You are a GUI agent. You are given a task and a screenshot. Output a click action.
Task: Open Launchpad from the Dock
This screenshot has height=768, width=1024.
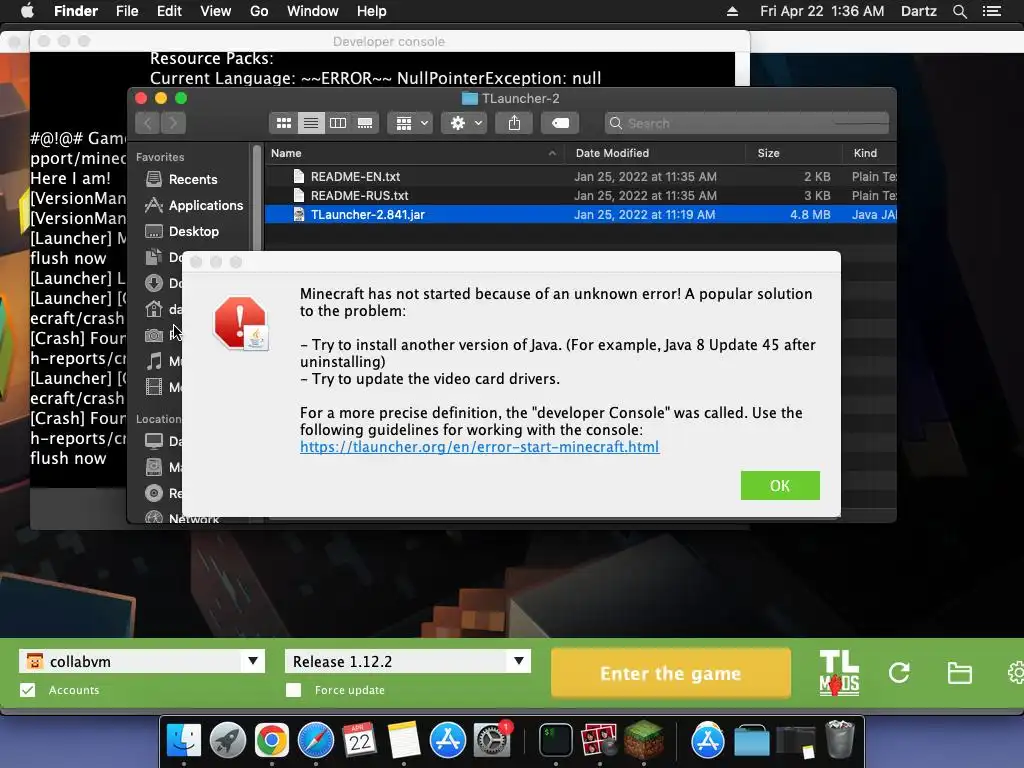(x=227, y=741)
